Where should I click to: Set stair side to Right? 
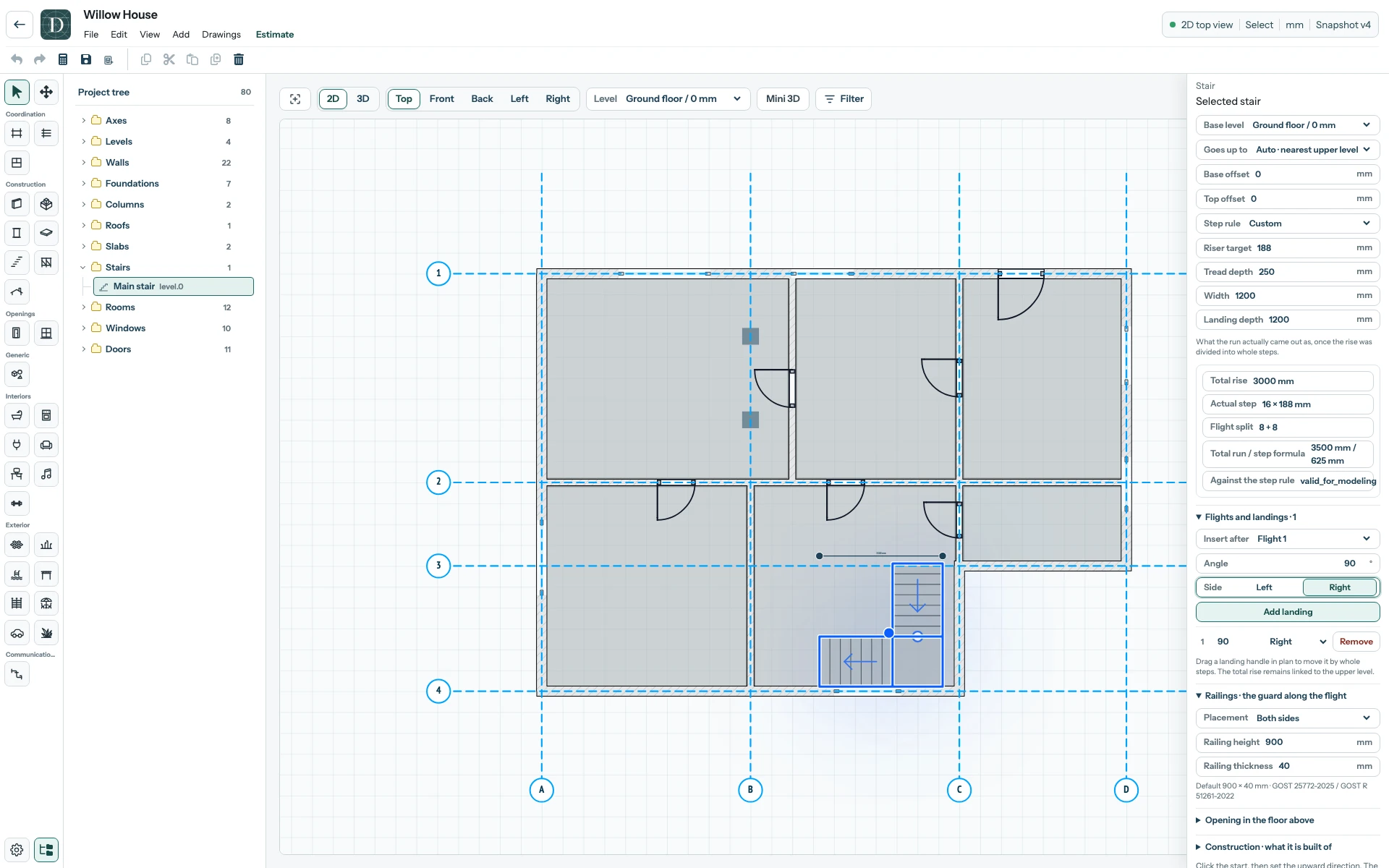pos(1340,587)
